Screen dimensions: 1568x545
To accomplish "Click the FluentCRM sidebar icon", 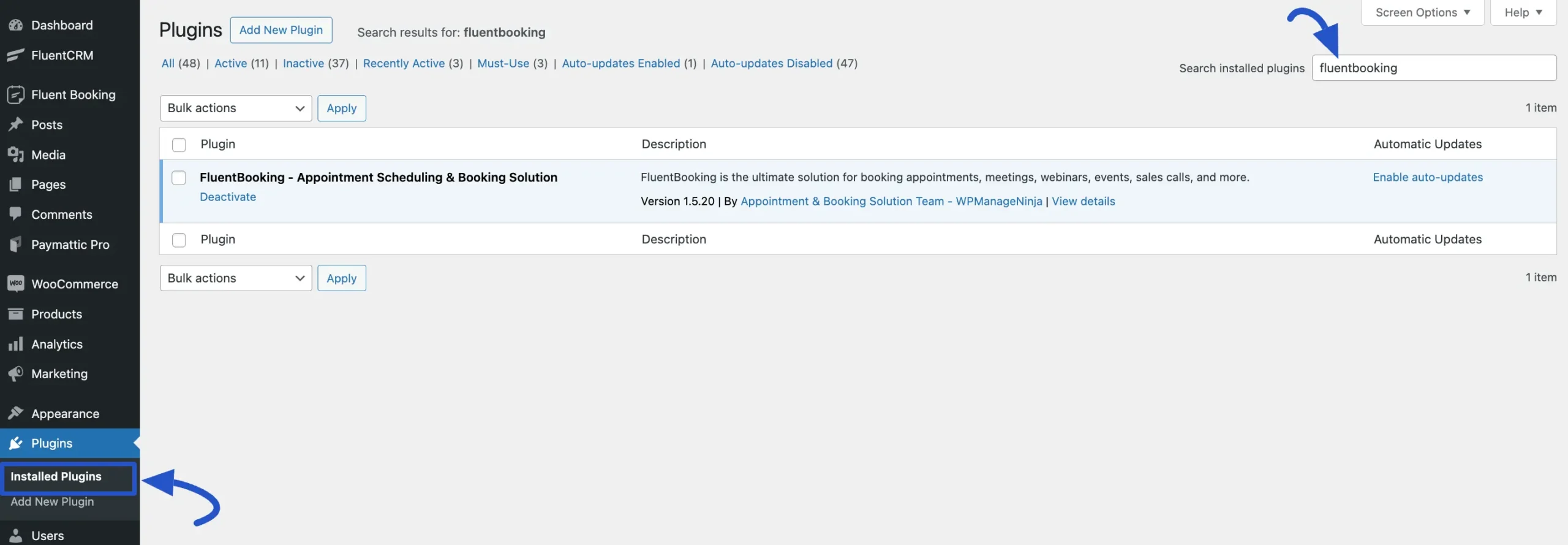I will 15,55.
